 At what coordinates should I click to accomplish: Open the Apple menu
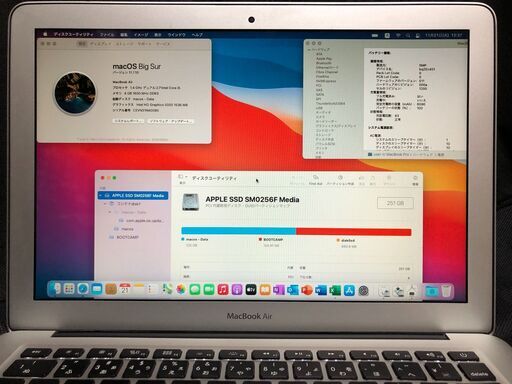click(45, 34)
